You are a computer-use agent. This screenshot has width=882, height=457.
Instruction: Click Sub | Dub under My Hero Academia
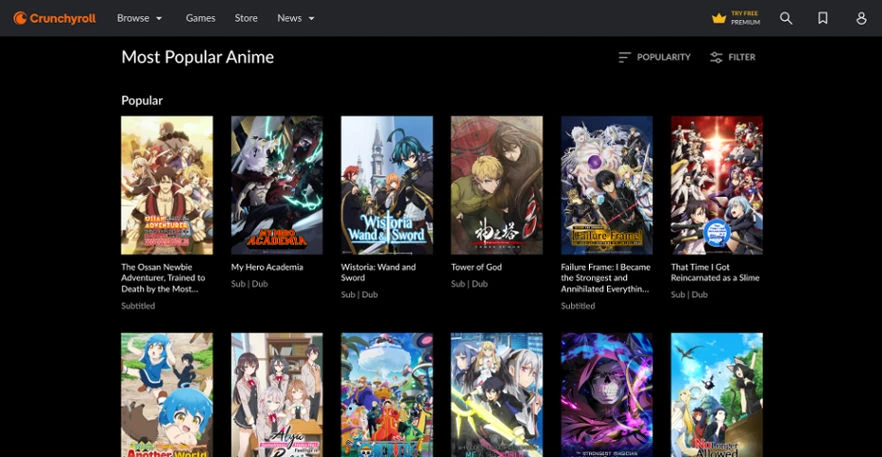(249, 284)
